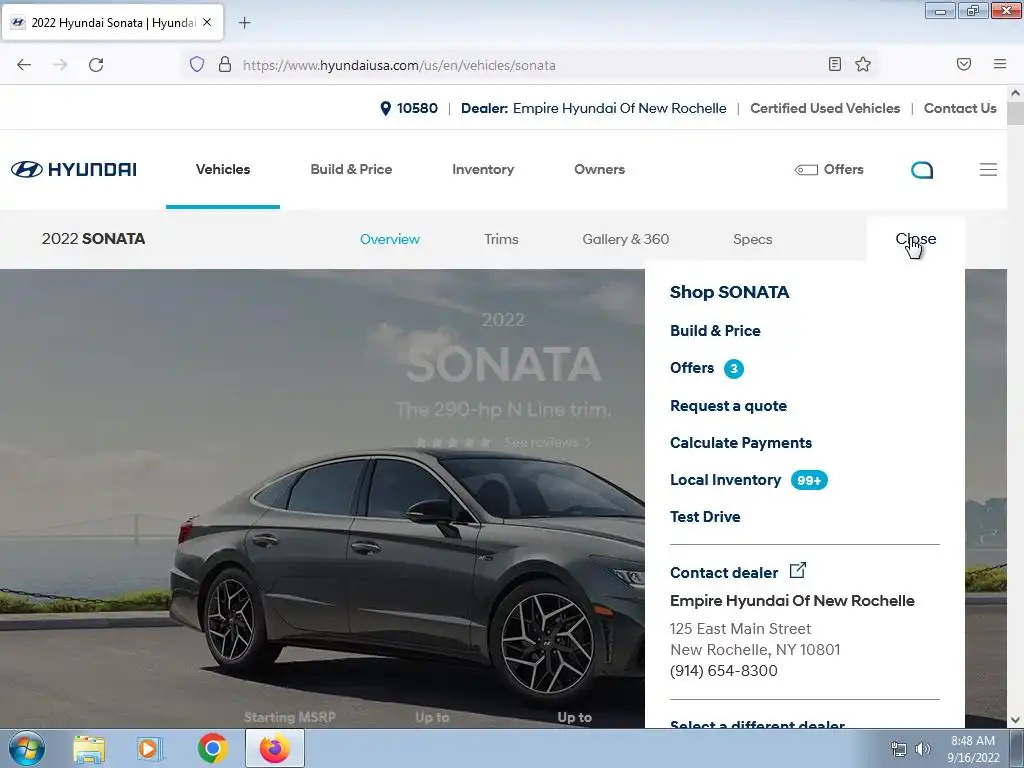Click the Contact Us link
The height and width of the screenshot is (768, 1024).
[x=960, y=108]
